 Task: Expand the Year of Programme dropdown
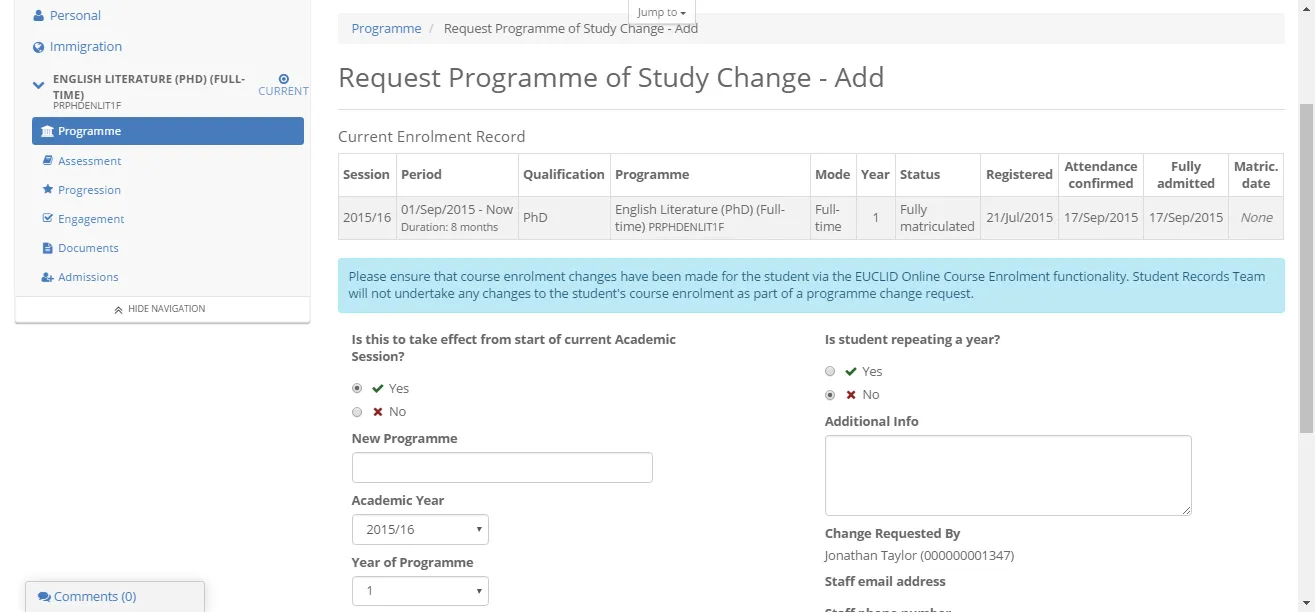[419, 591]
